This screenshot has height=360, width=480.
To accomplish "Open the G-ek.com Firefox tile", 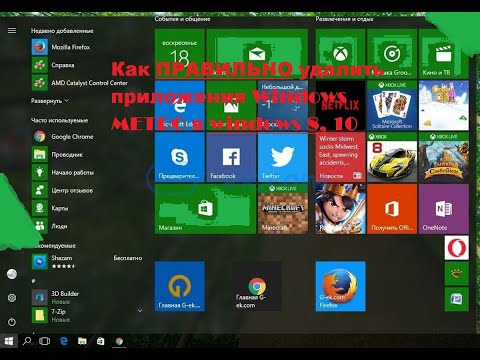I will 340,286.
